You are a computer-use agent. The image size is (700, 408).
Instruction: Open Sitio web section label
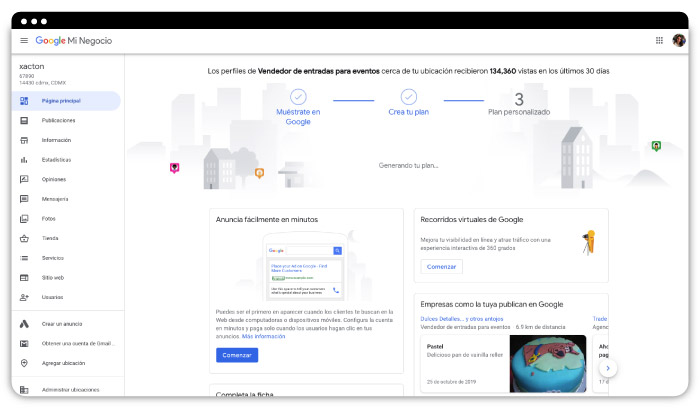53,278
